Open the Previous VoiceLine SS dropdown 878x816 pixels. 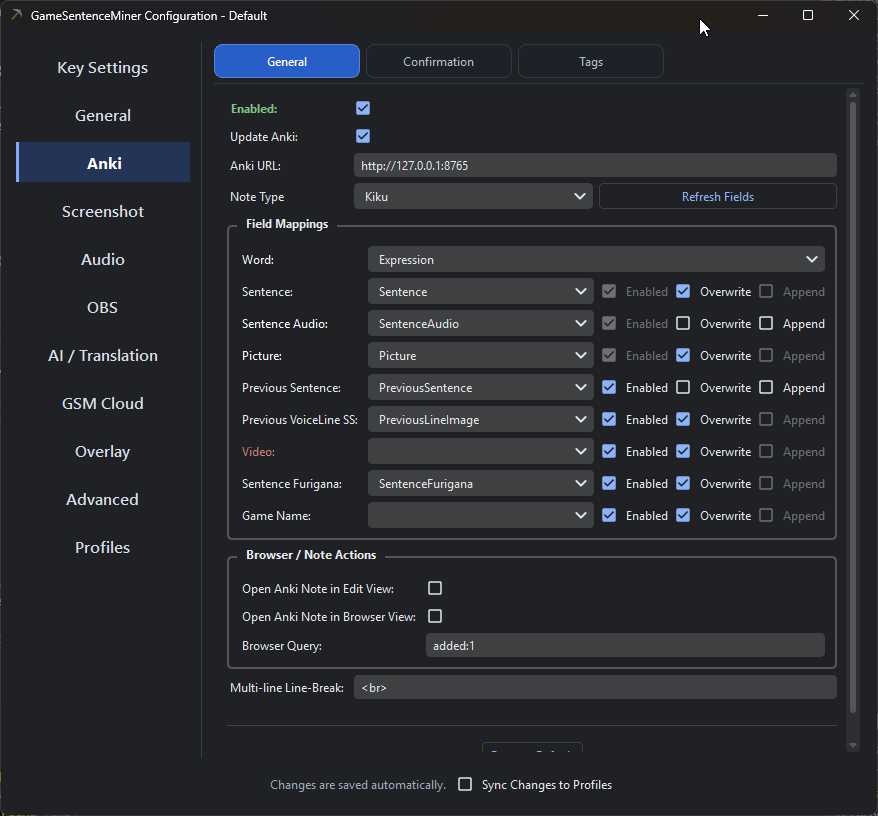pyautogui.click(x=480, y=419)
